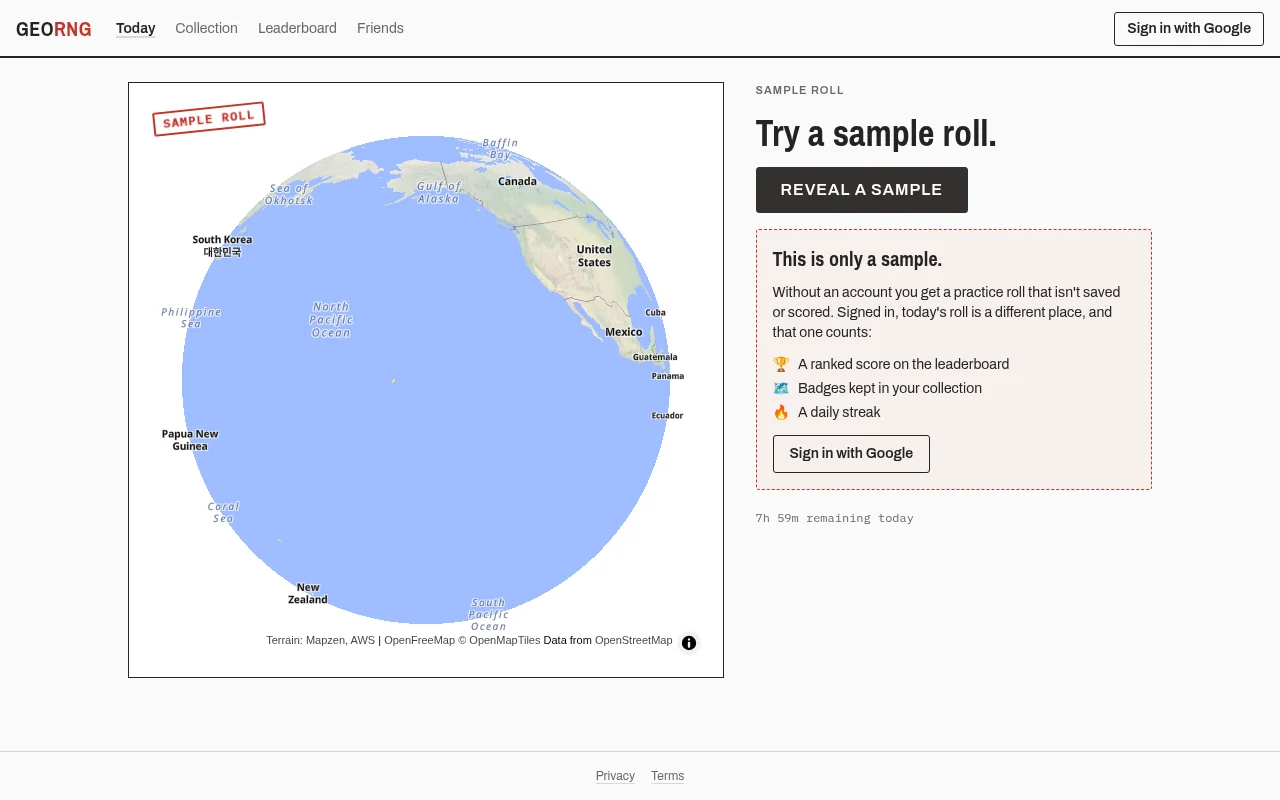Click the trophy icon for ranked score
Screen dimensions: 1280x800
(781, 364)
